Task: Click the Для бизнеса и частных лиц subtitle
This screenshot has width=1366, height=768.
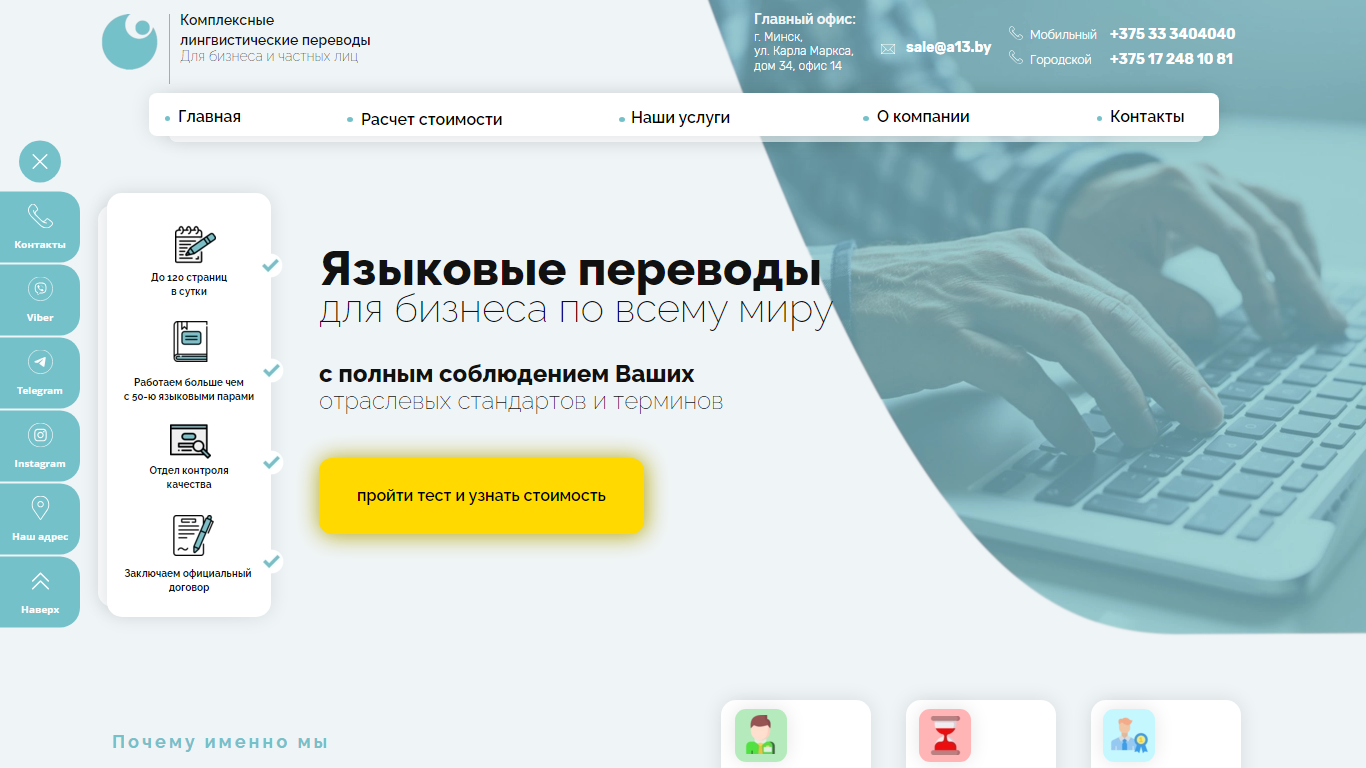Action: pos(269,56)
